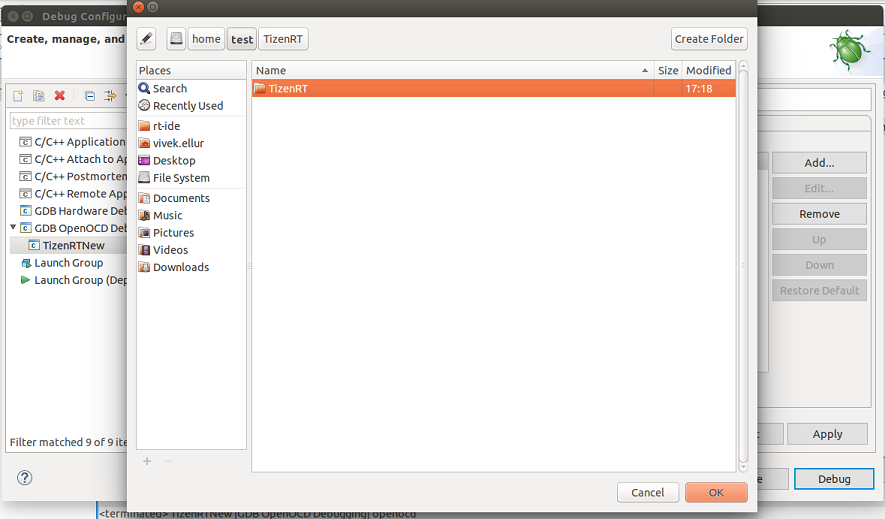The height and width of the screenshot is (519, 885).
Task: Sort files by the Name column header
Action: point(450,70)
